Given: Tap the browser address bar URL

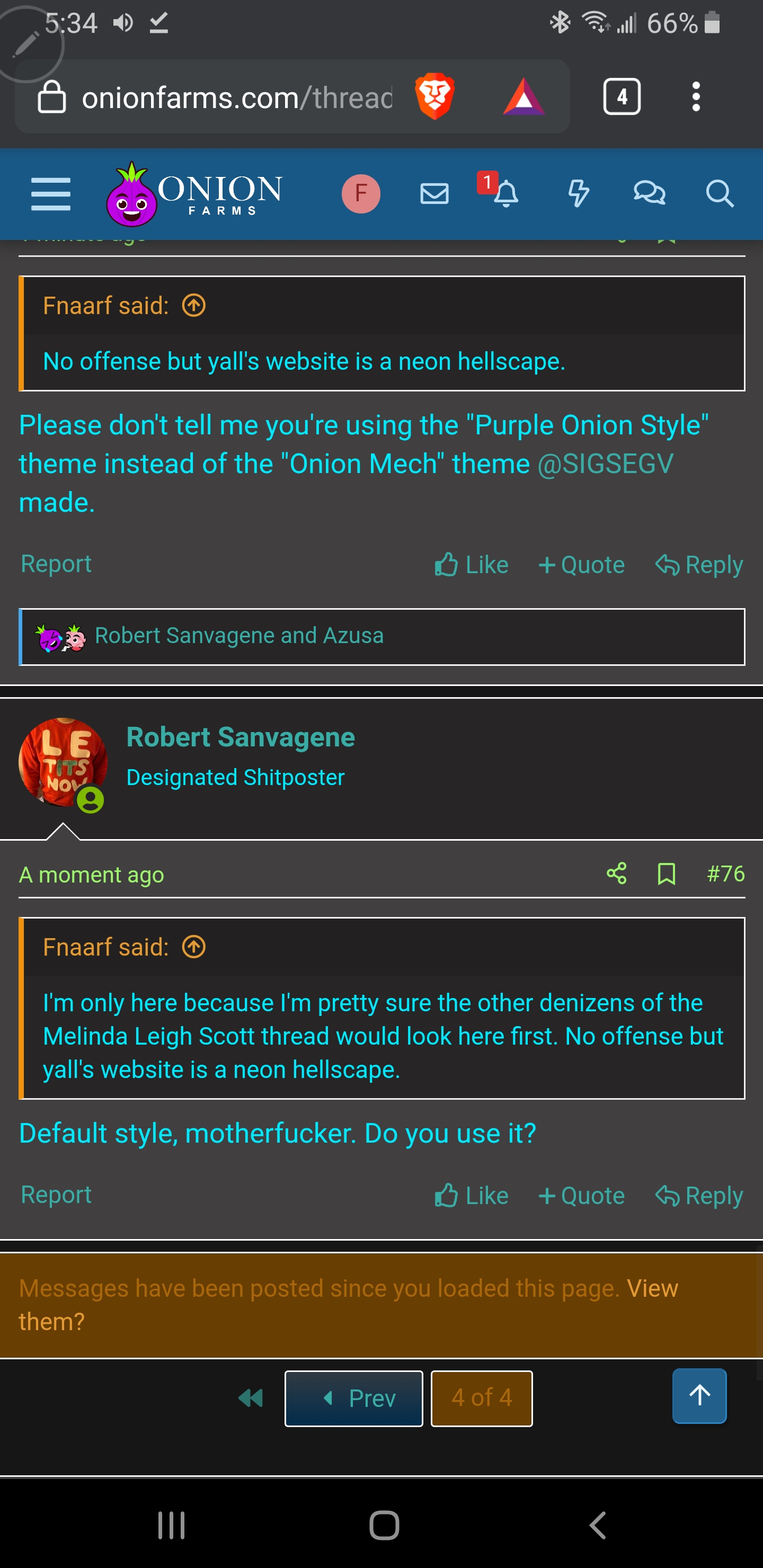Looking at the screenshot, I should [x=237, y=98].
